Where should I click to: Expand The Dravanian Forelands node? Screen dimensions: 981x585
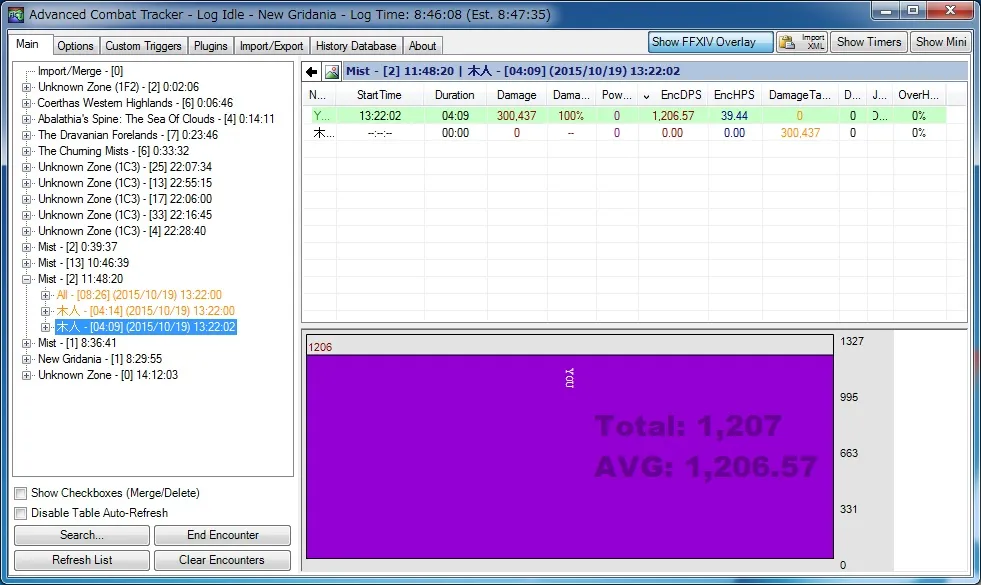point(26,135)
